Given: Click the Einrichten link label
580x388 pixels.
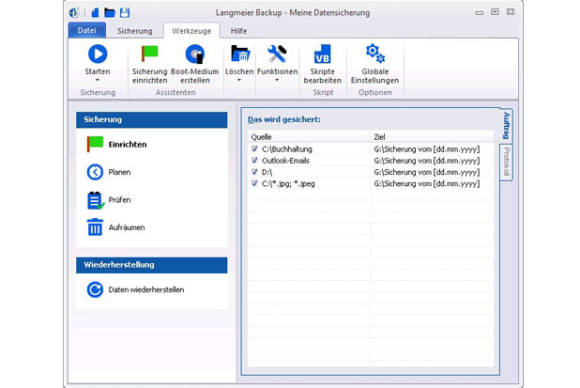Looking at the screenshot, I should coord(128,145).
